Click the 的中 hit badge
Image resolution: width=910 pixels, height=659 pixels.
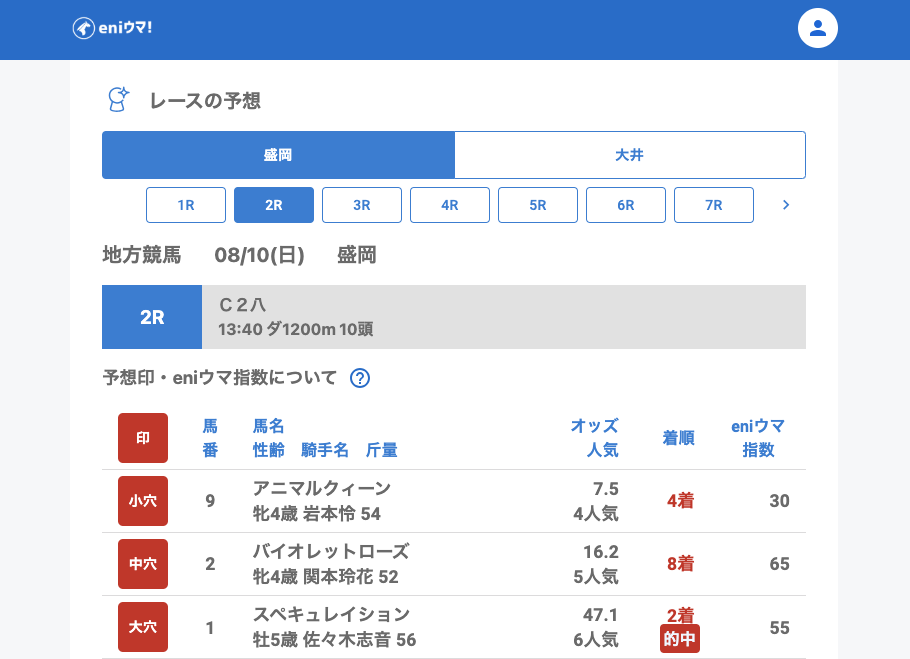click(x=680, y=639)
